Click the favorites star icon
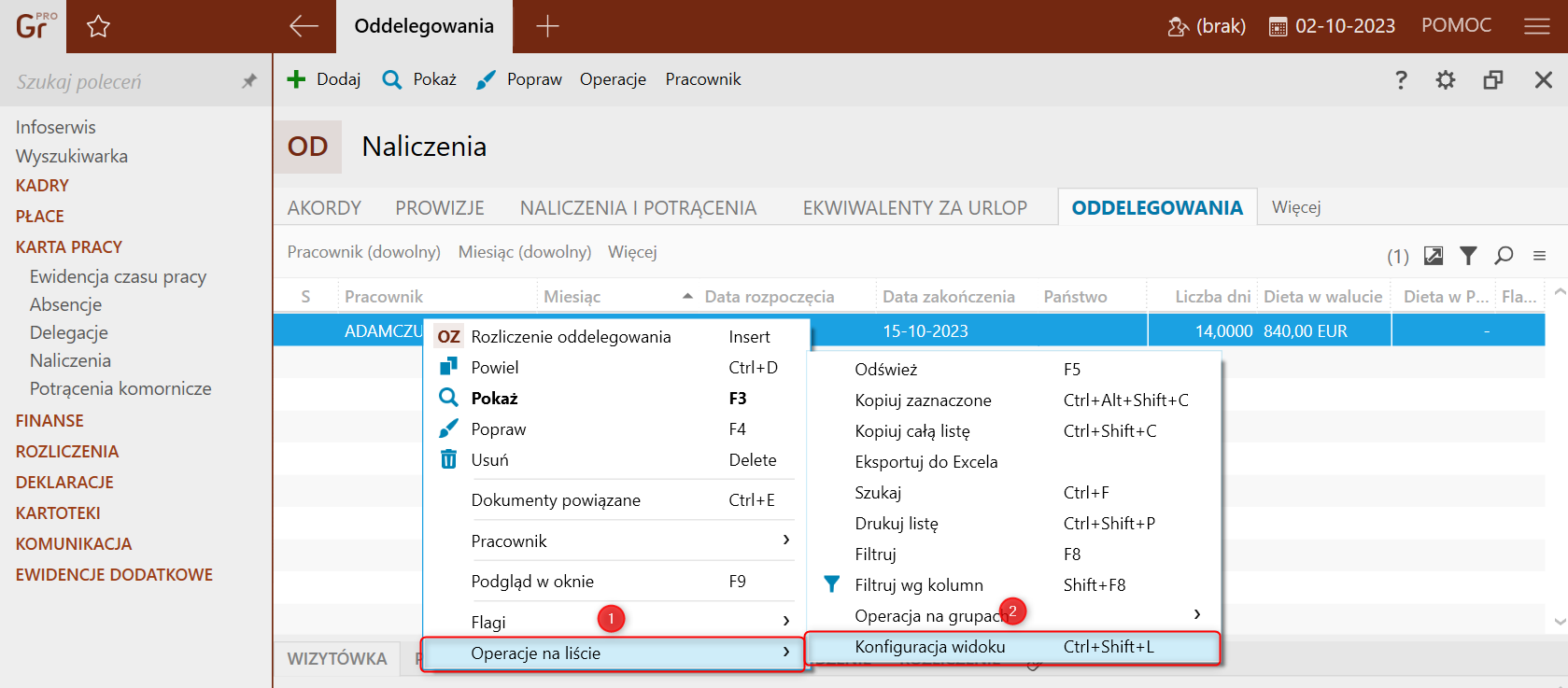 click(x=98, y=27)
